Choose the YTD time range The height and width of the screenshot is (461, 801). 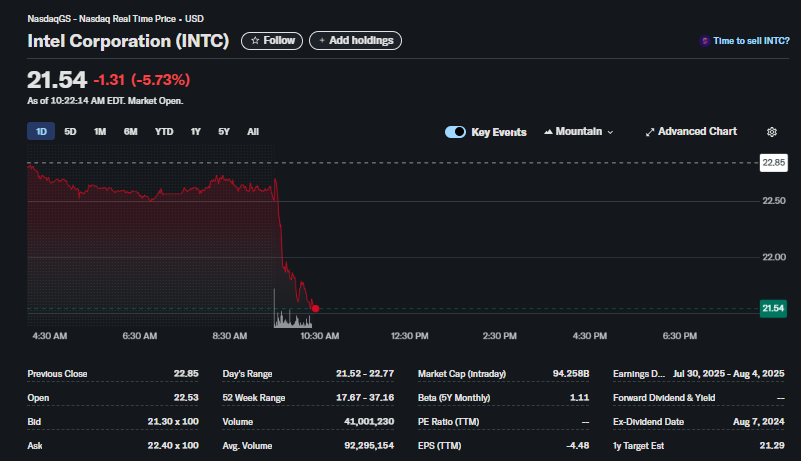164,132
